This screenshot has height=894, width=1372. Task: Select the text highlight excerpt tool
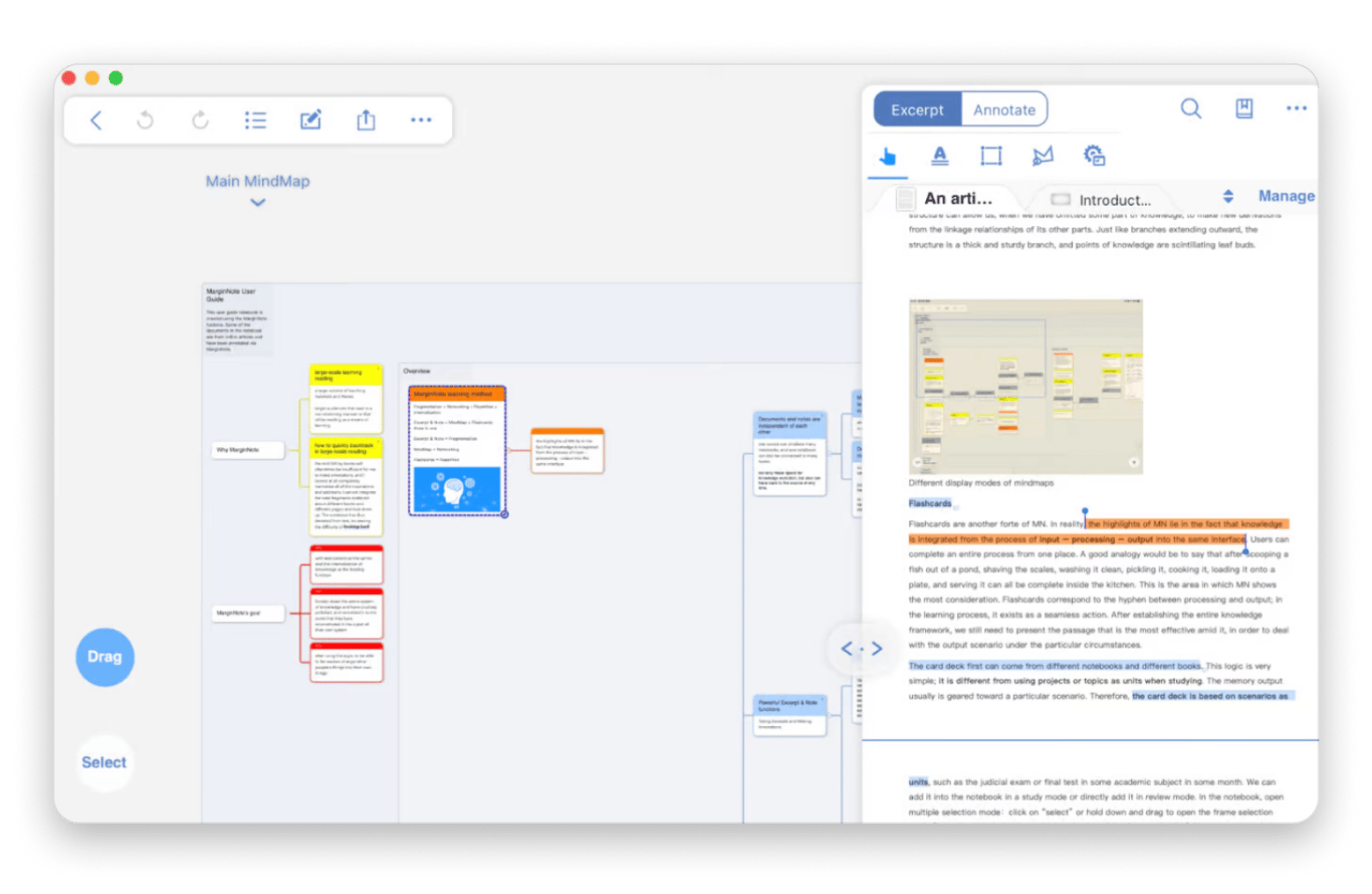[x=939, y=157]
